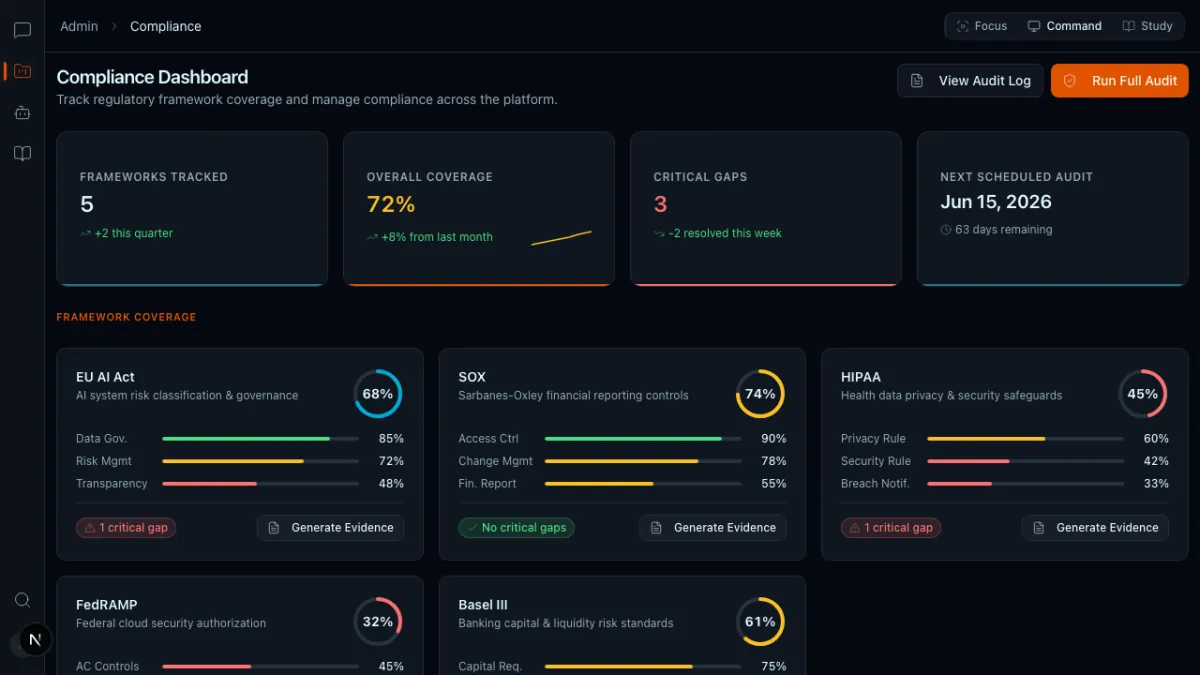Click the warning icon in EU AI Act gap badge

[90, 528]
